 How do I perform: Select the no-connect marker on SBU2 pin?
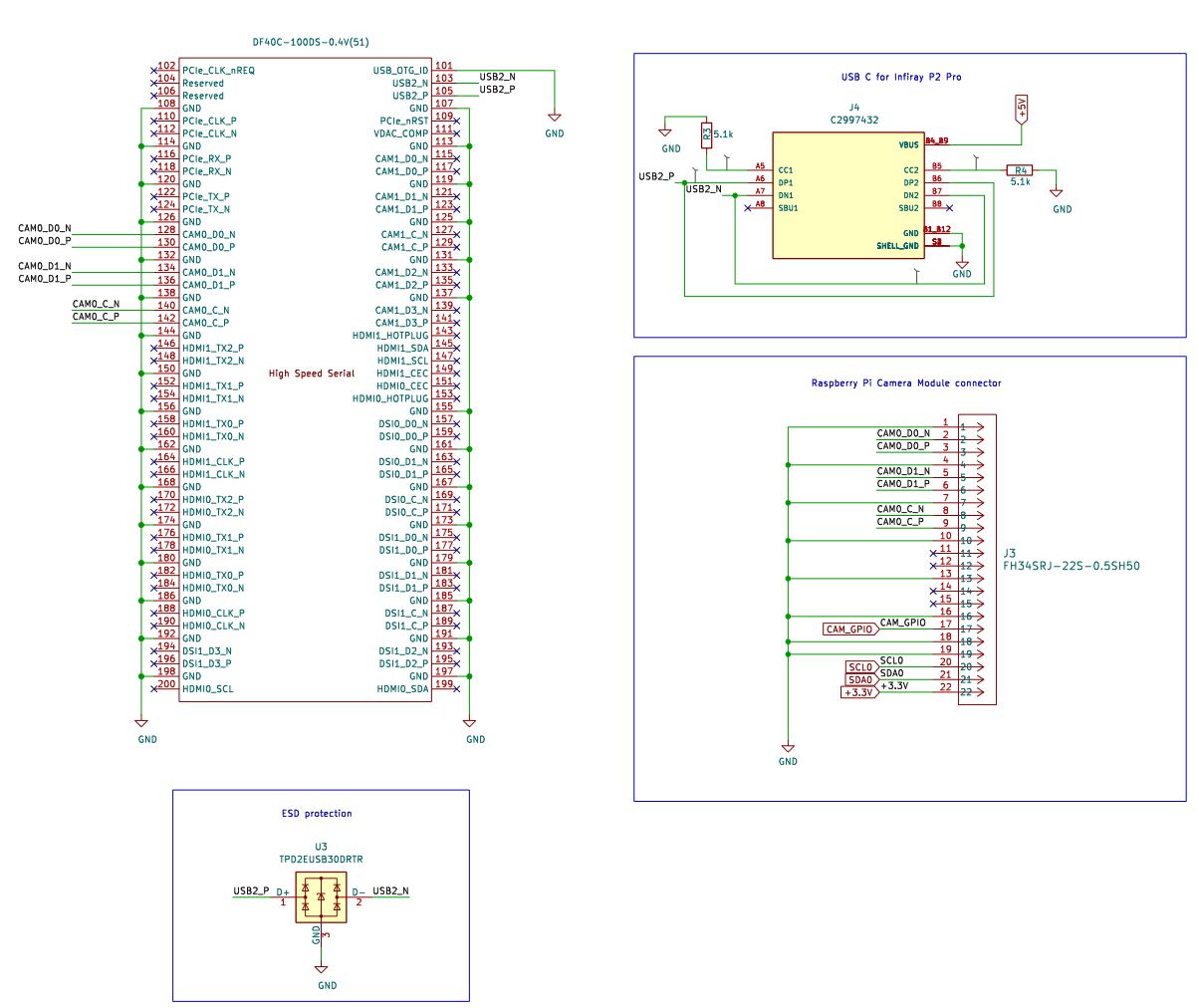click(949, 208)
